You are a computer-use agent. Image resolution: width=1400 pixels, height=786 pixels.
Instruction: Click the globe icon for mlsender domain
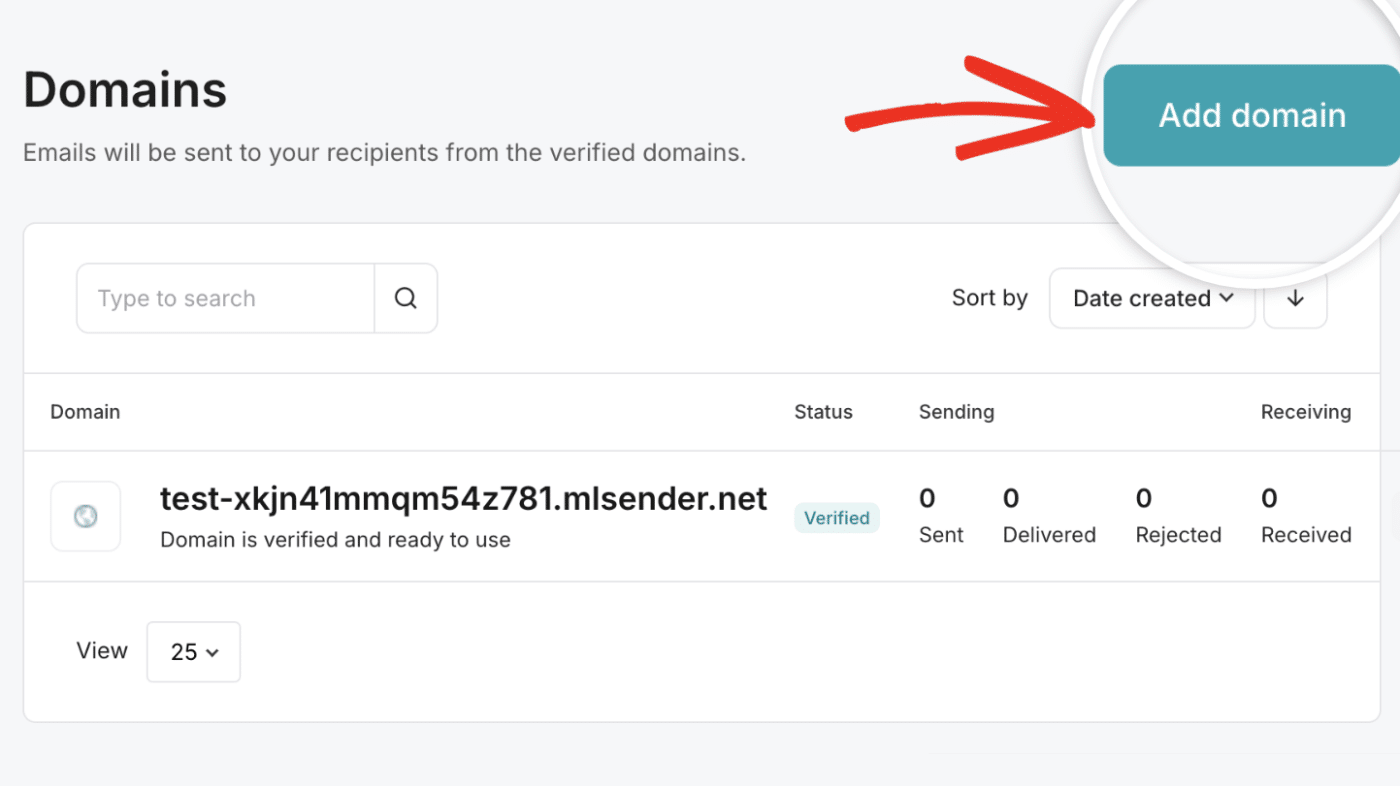pos(86,516)
